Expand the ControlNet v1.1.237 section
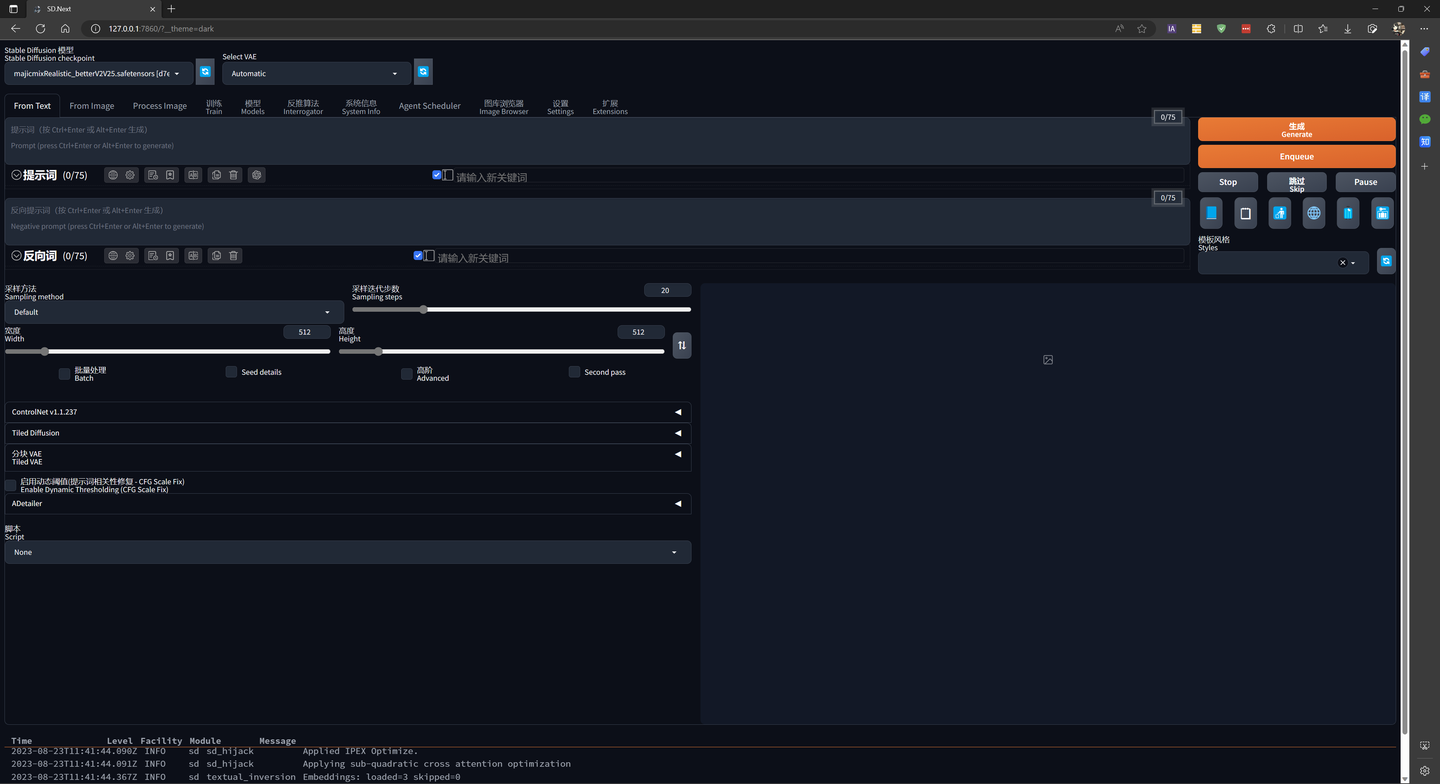1440x784 pixels. (x=347, y=412)
